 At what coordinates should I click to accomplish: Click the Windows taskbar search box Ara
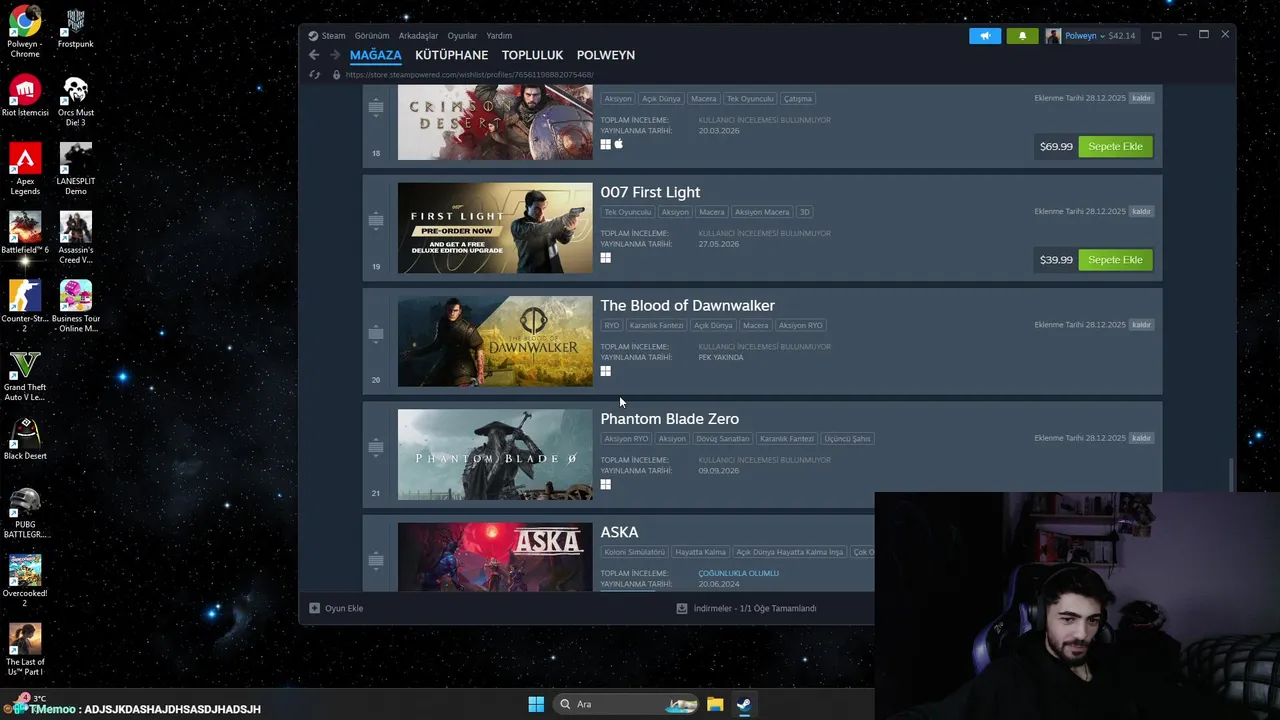tap(624, 704)
